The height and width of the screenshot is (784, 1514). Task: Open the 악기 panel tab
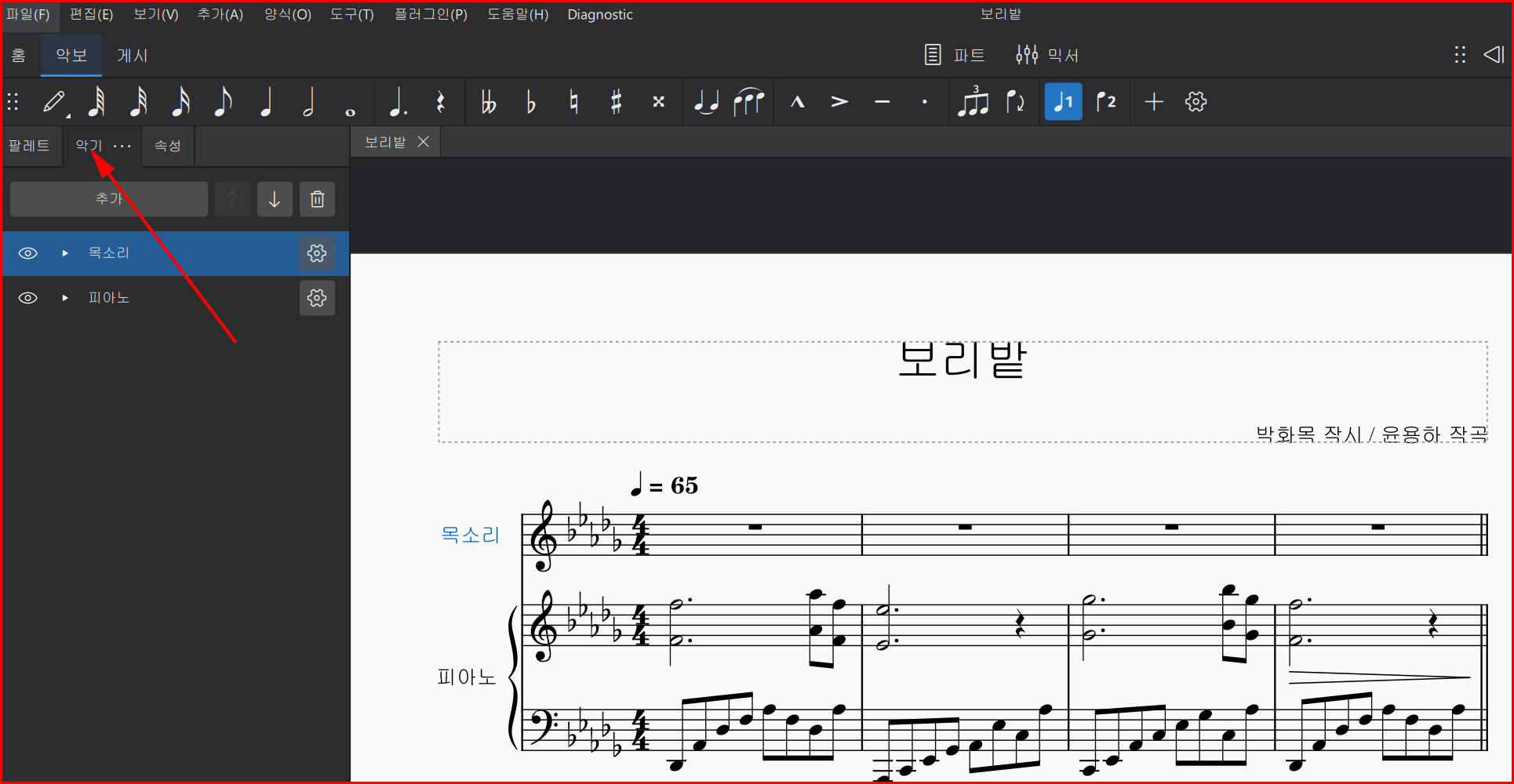click(x=89, y=146)
